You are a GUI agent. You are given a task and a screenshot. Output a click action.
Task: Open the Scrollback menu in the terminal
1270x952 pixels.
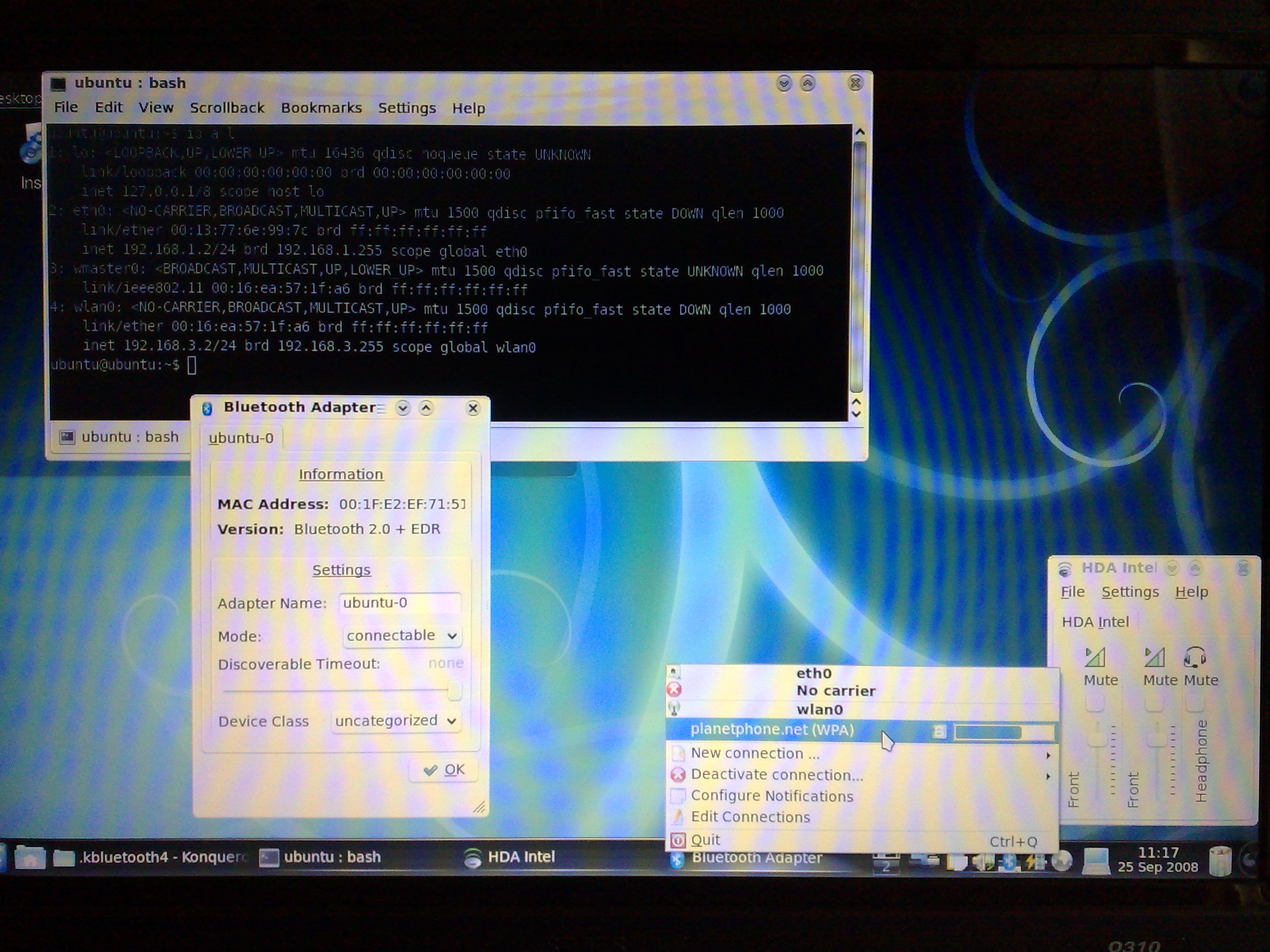click(227, 108)
